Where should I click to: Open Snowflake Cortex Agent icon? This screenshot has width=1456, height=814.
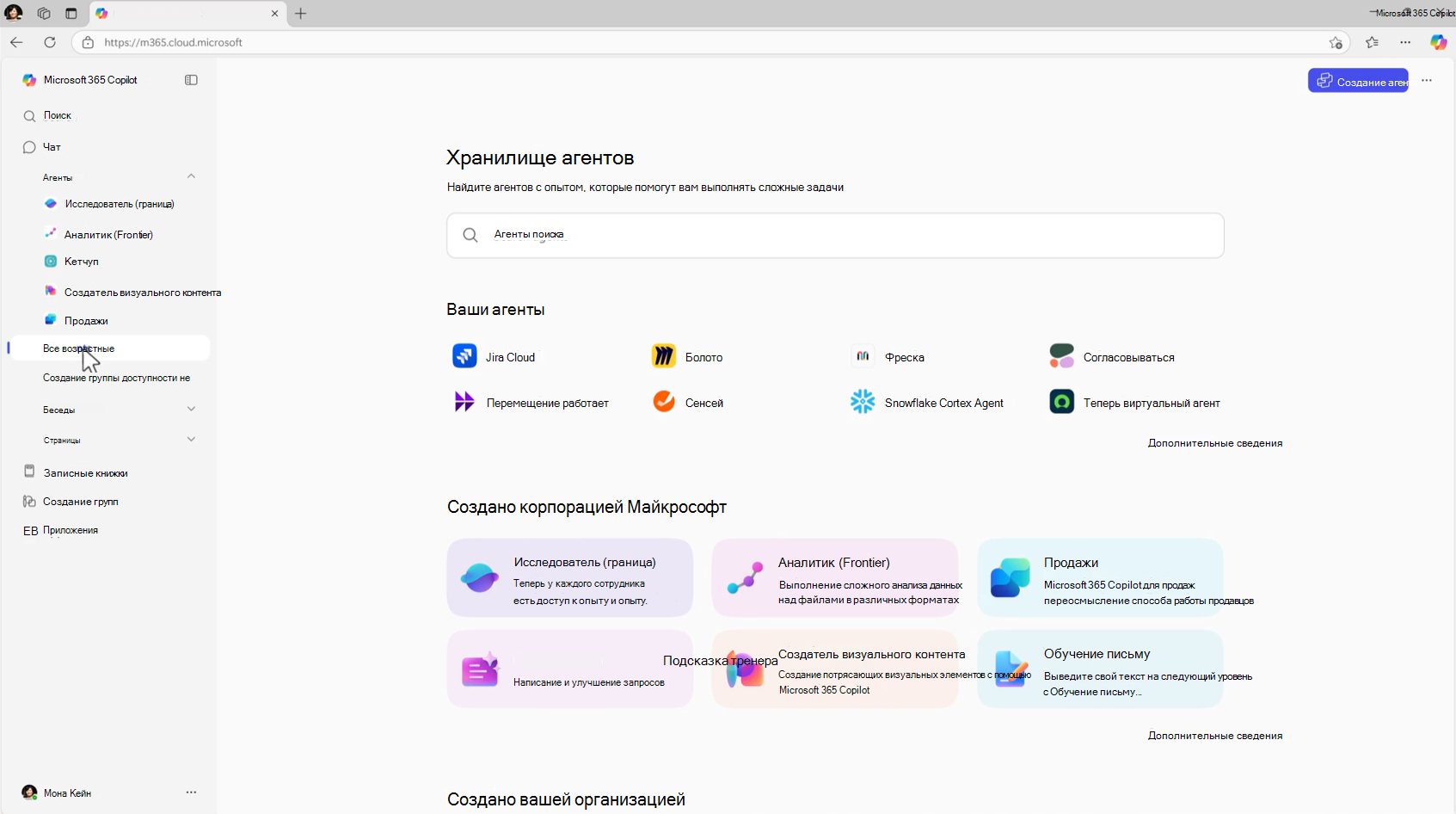tap(863, 401)
